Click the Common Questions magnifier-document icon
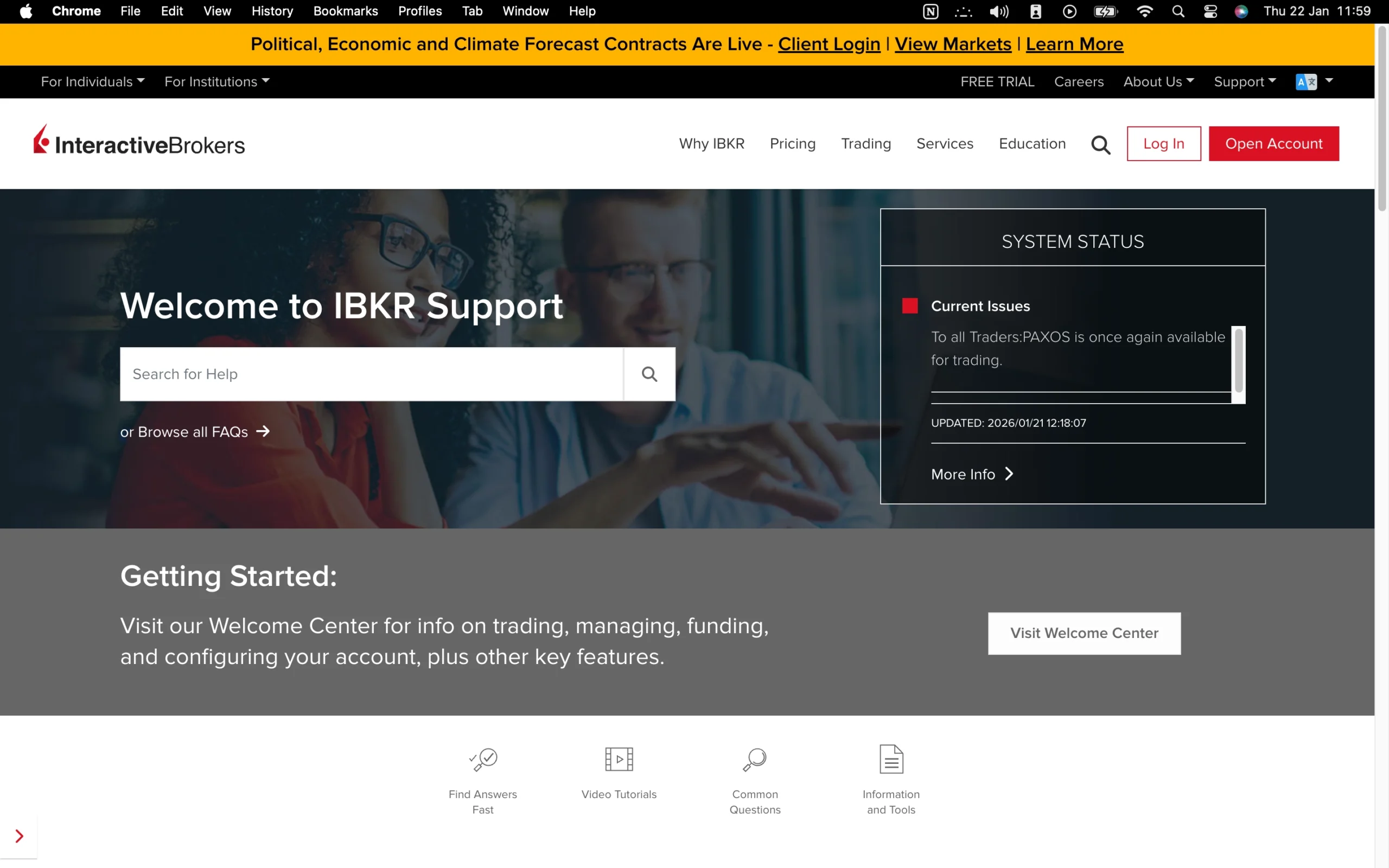This screenshot has height=868, width=1389. pyautogui.click(x=754, y=759)
